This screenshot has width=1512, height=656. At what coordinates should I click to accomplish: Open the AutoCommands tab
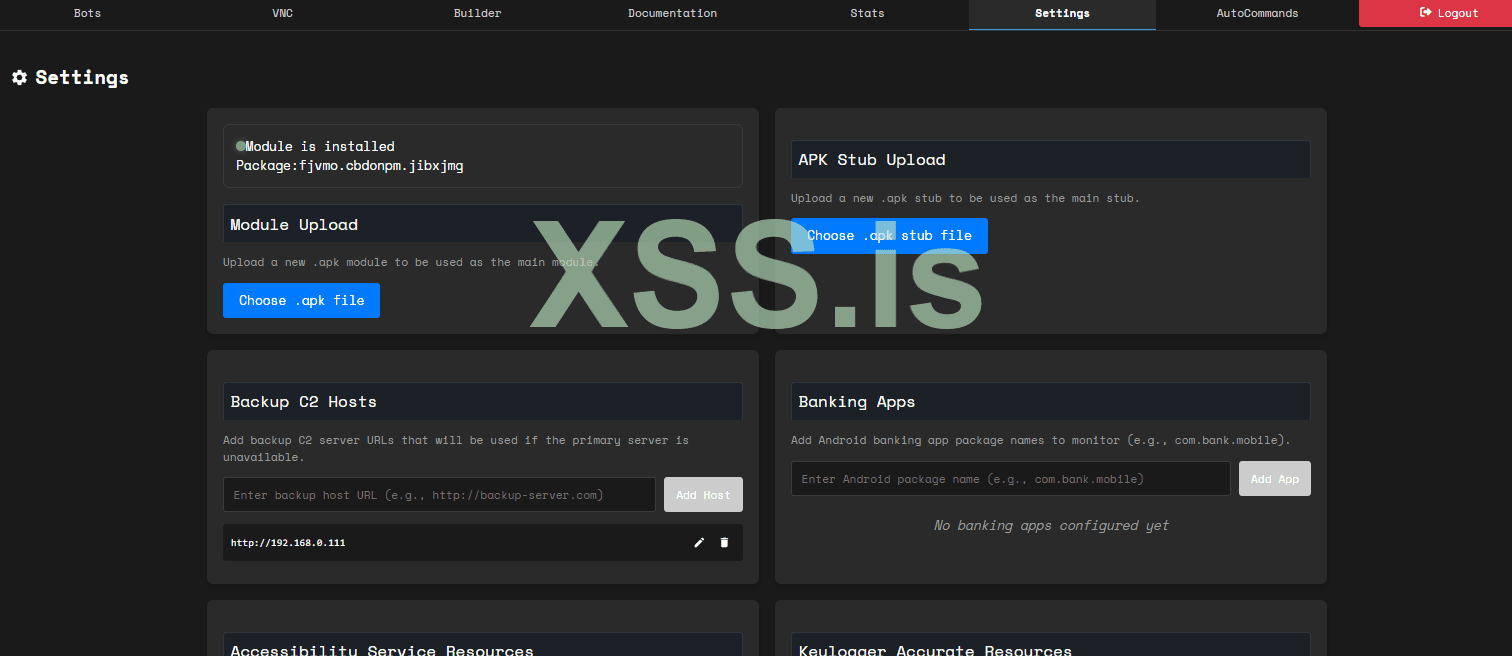1257,13
